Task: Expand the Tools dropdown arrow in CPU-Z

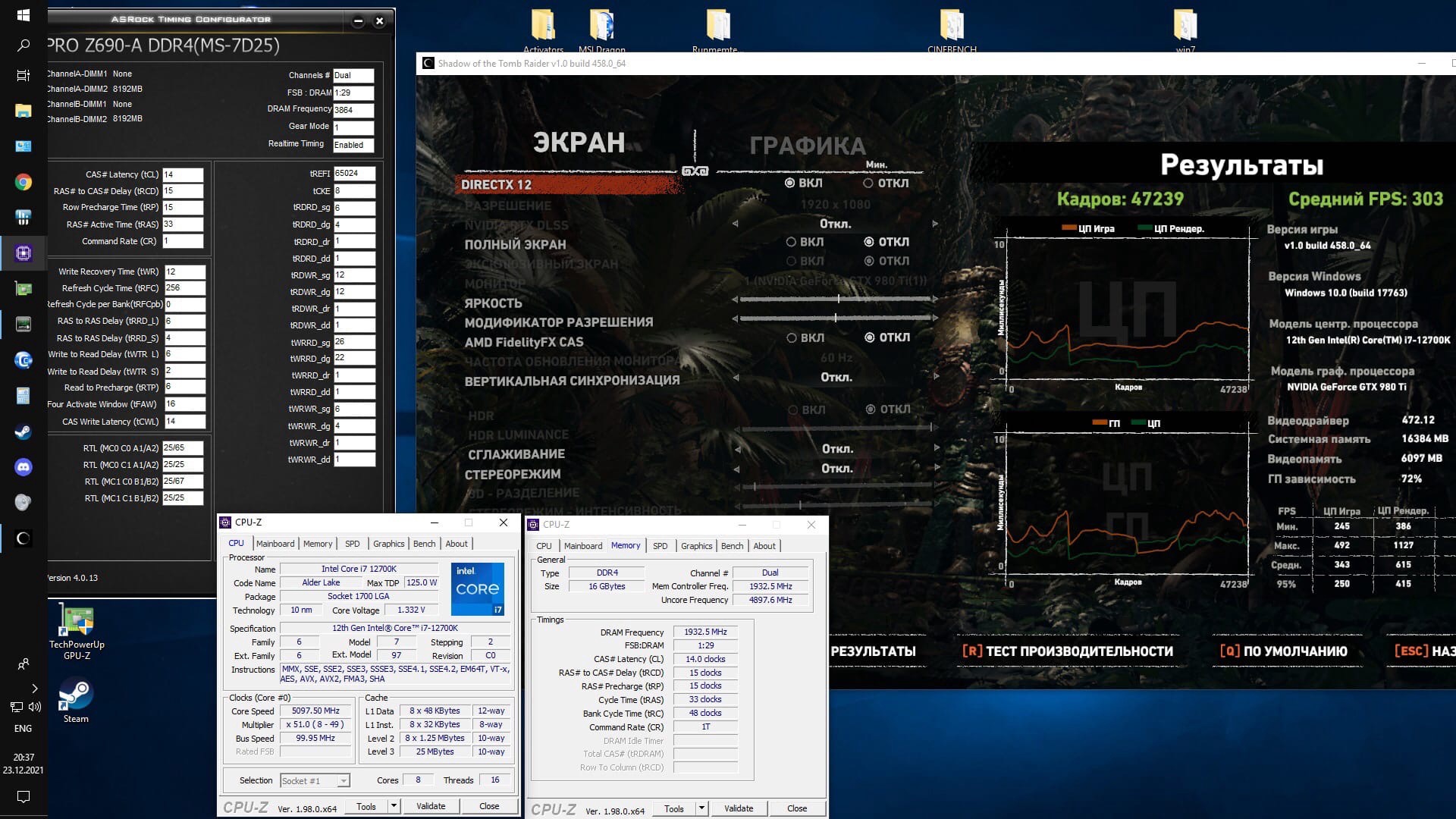Action: (394, 806)
